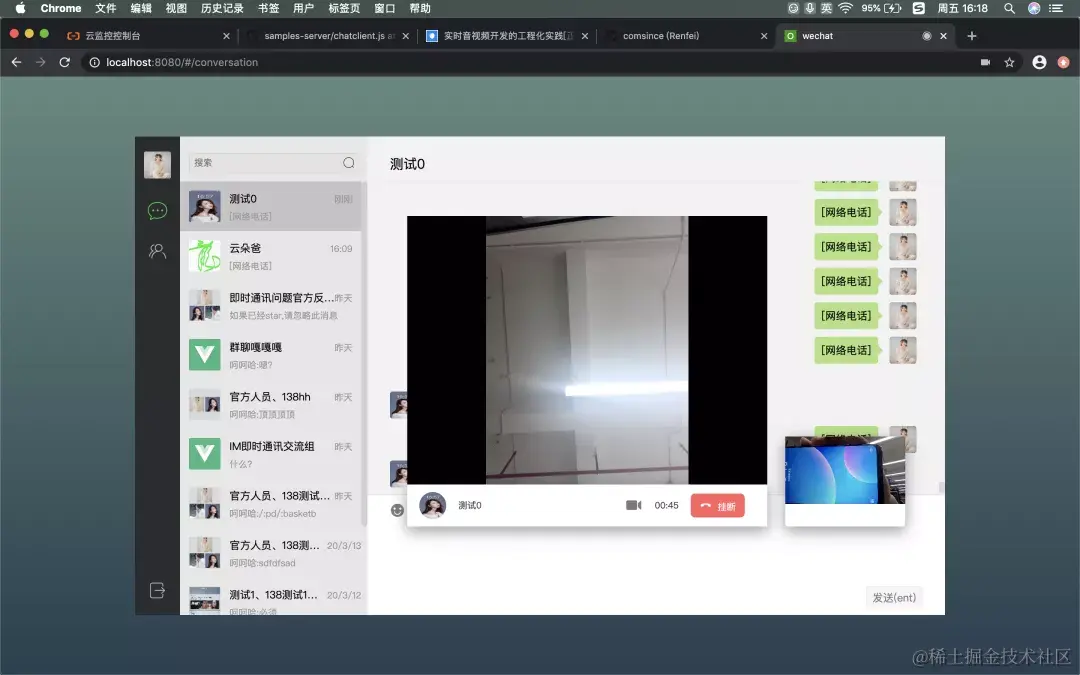The height and width of the screenshot is (675, 1080).
Task: Click the battery 95% status icon
Action: click(880, 8)
